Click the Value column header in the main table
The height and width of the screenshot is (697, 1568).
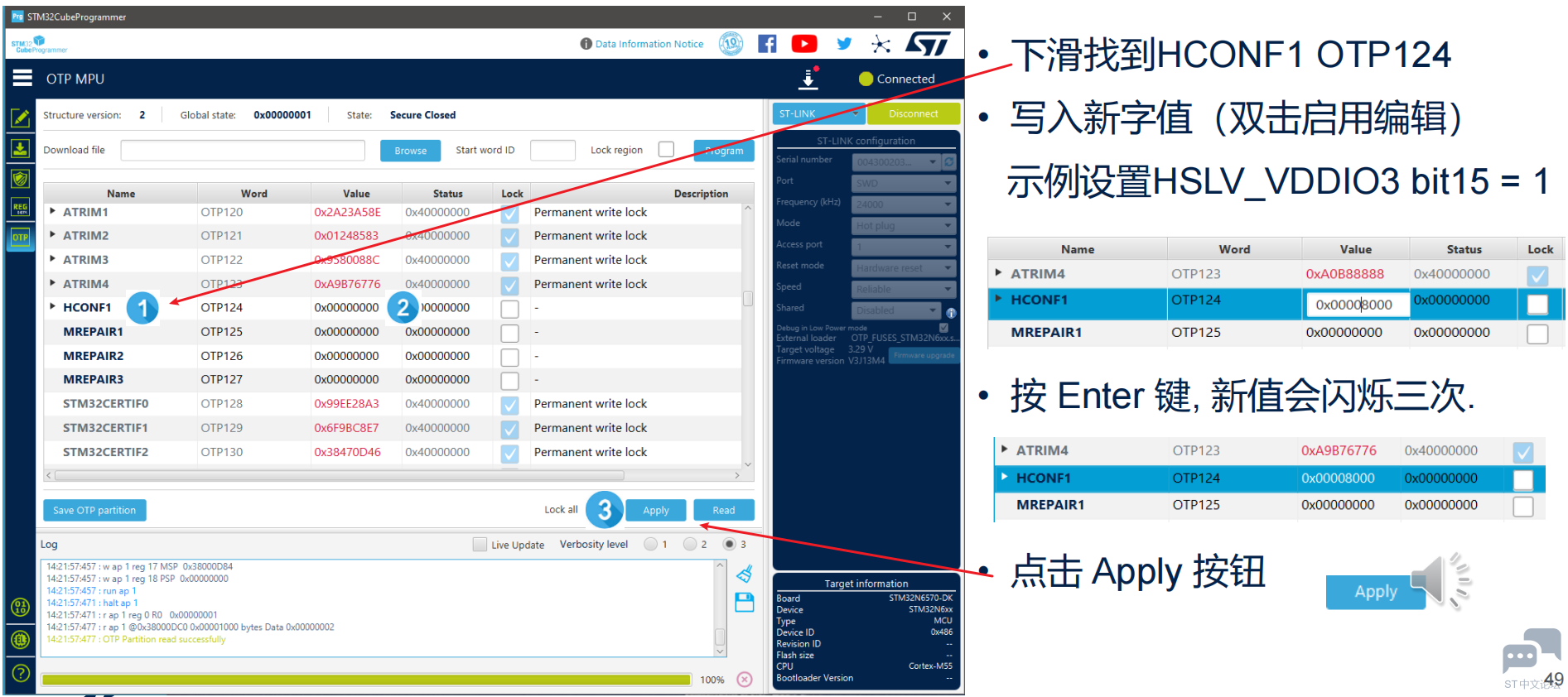356,194
